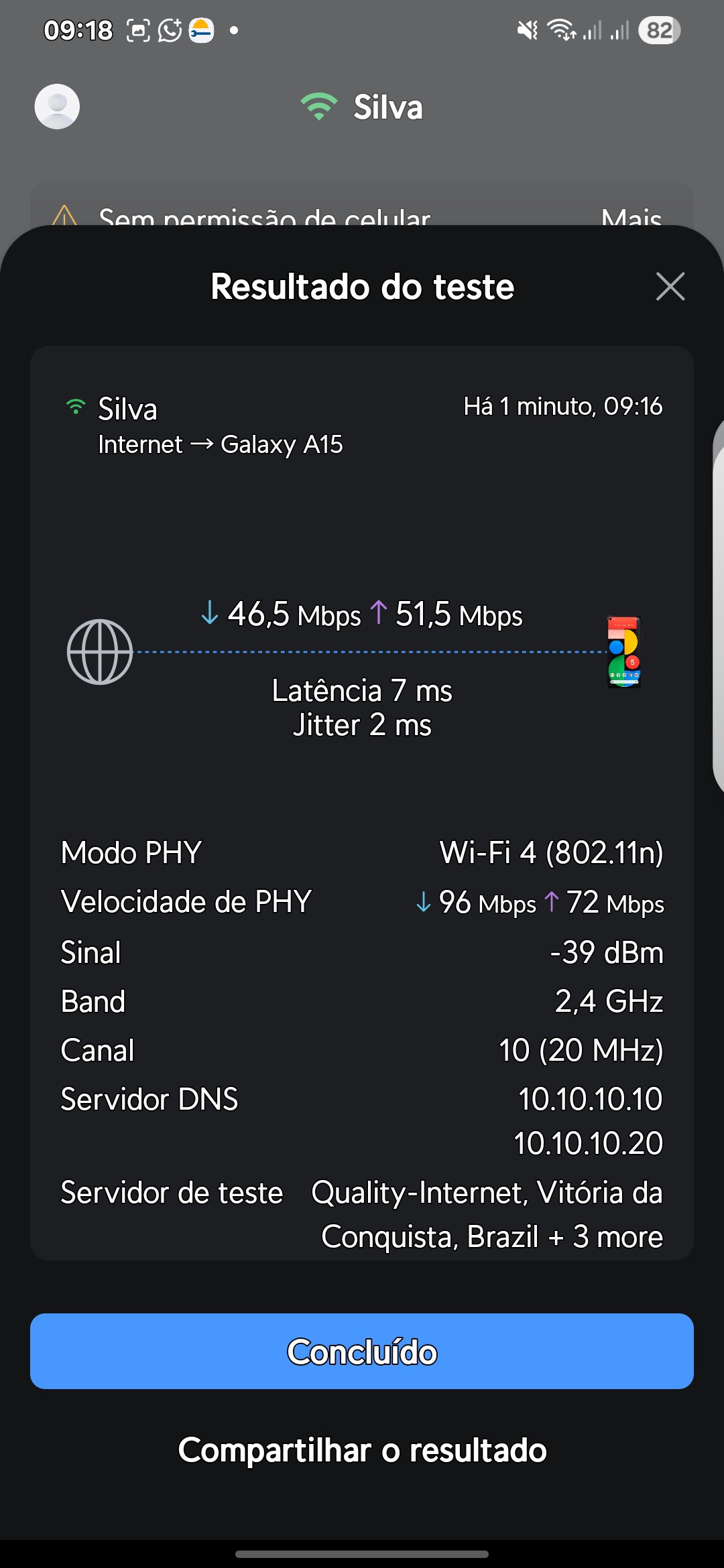This screenshot has width=724, height=1568.
Task: Tap the download arrow next to 46,5 Mbps
Action: click(x=210, y=612)
